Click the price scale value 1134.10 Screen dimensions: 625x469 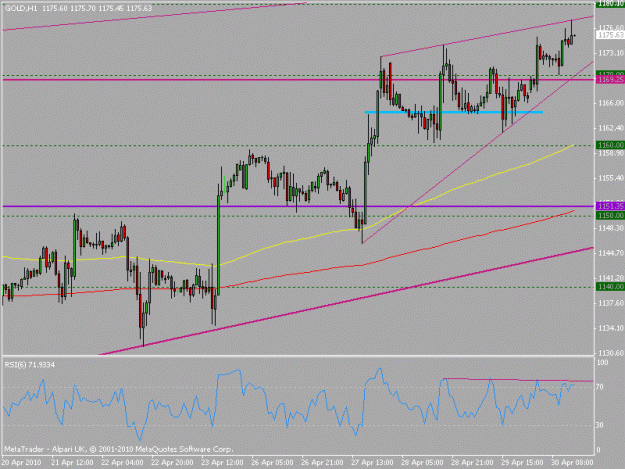click(611, 328)
